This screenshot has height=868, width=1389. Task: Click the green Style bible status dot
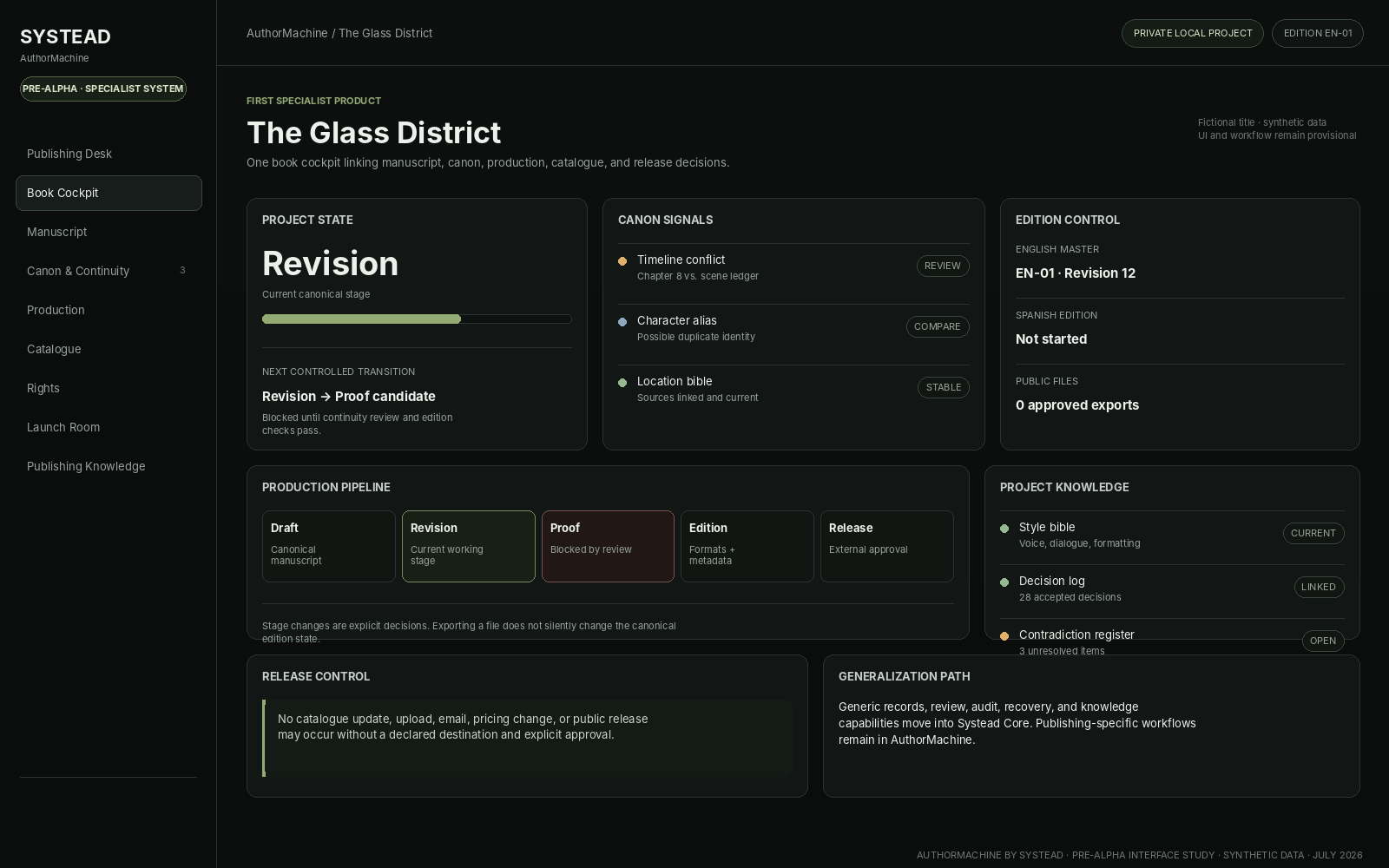pos(1004,529)
